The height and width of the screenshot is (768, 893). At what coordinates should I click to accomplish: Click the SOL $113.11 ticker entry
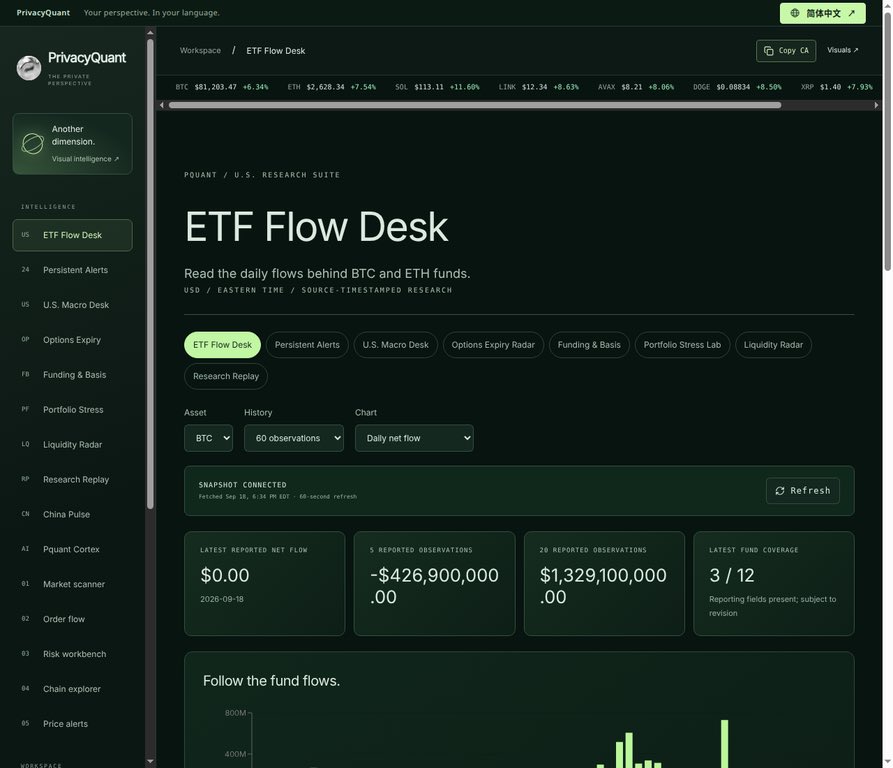pyautogui.click(x=437, y=87)
